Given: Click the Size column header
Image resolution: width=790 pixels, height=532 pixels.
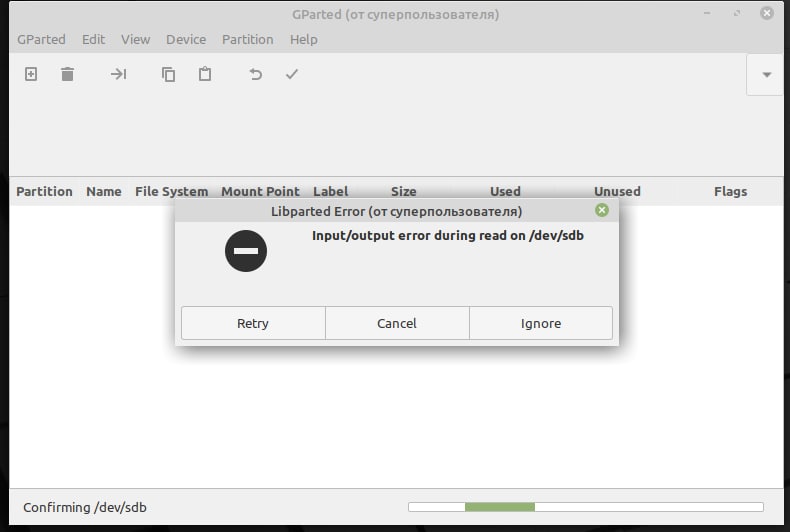Looking at the screenshot, I should (404, 191).
